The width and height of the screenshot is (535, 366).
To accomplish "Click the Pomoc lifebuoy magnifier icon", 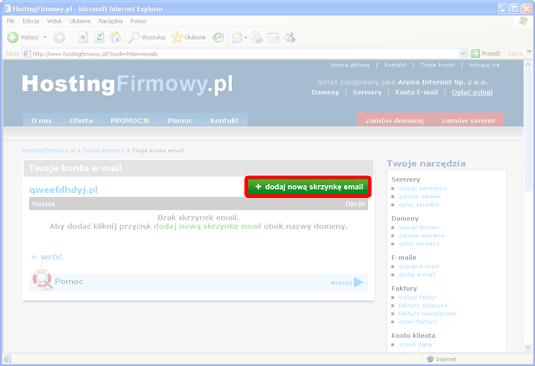I will coord(42,279).
